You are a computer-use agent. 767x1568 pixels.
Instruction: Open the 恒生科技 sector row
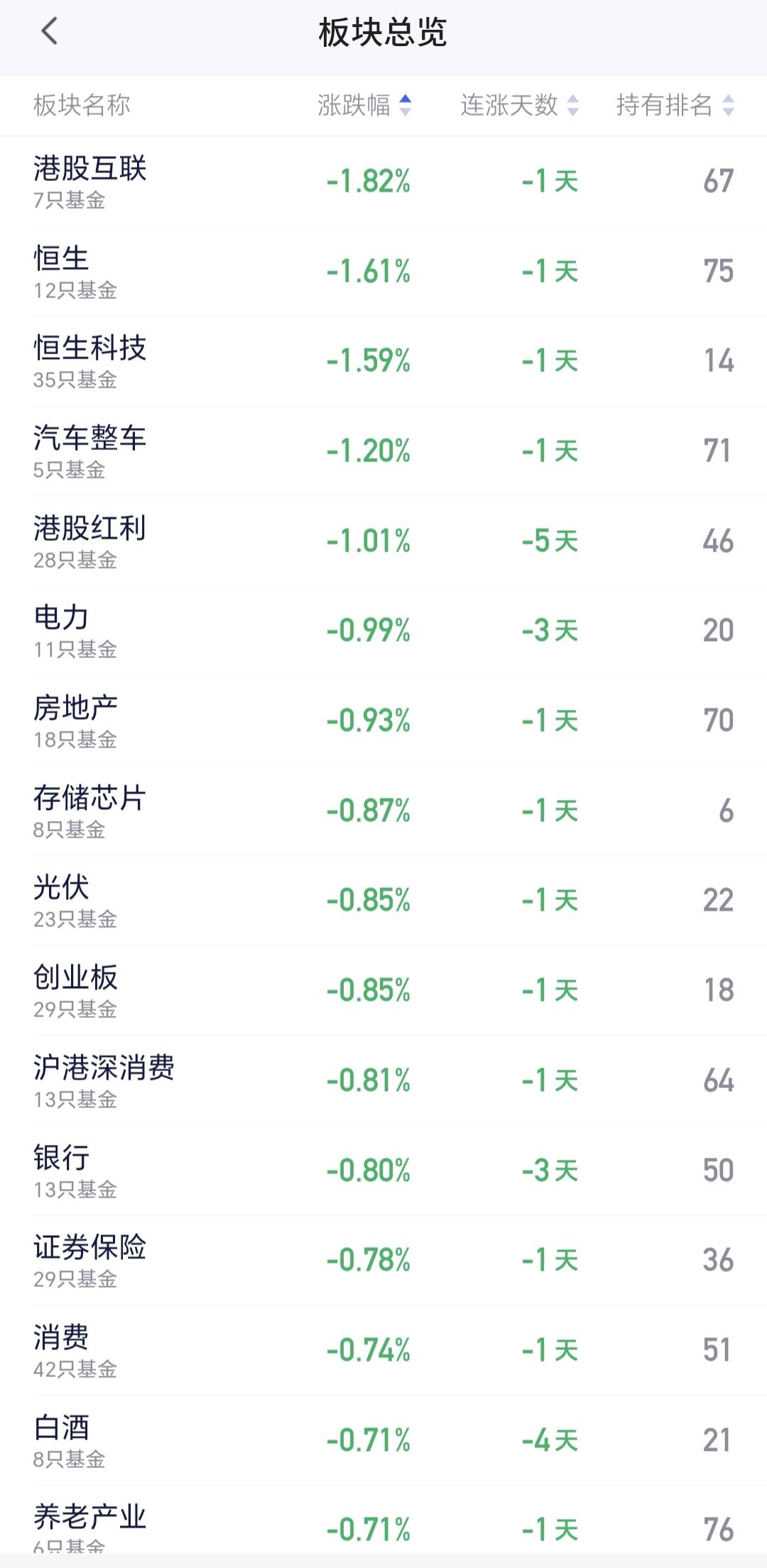pos(383,361)
